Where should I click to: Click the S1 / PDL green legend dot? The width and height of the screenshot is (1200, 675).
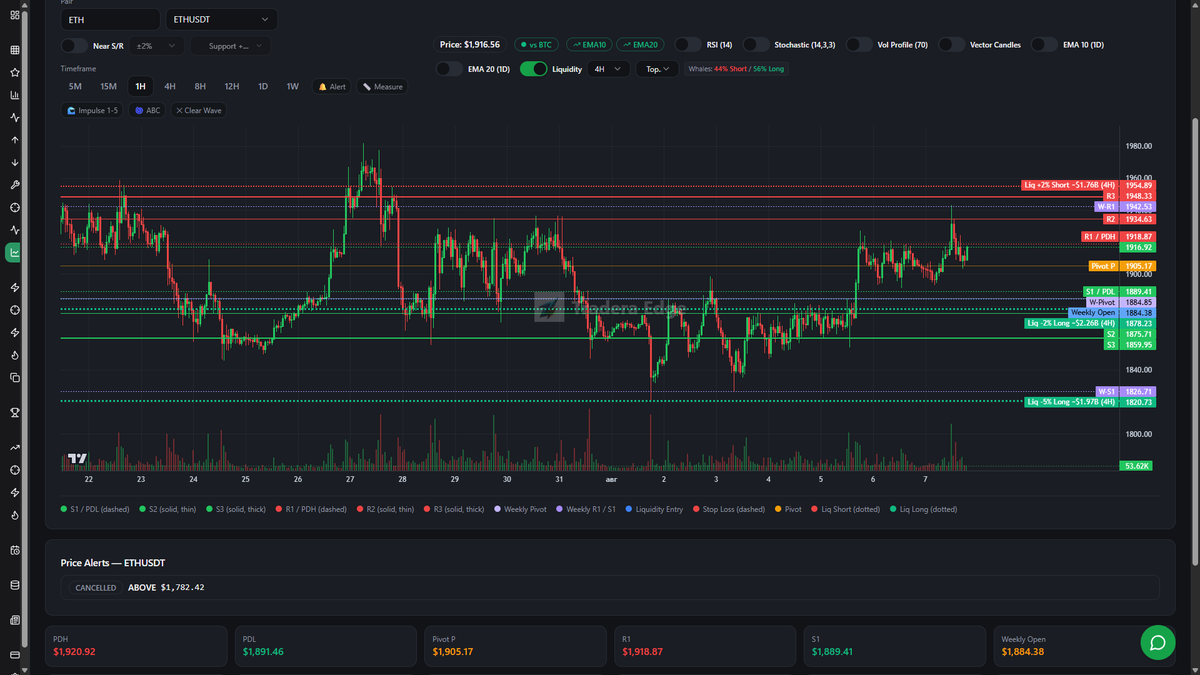click(x=64, y=509)
